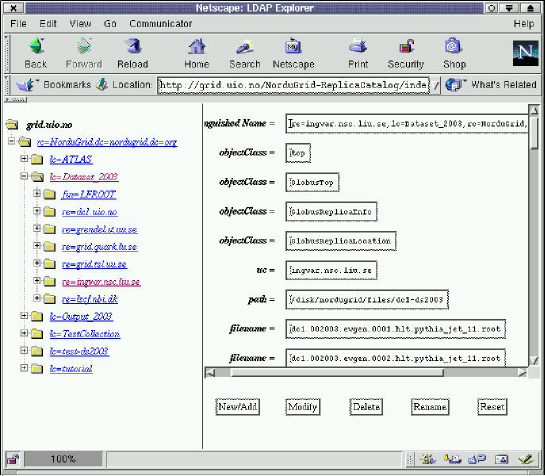545x476 pixels.
Task: Click the Shop toolbar icon
Action: (453, 46)
